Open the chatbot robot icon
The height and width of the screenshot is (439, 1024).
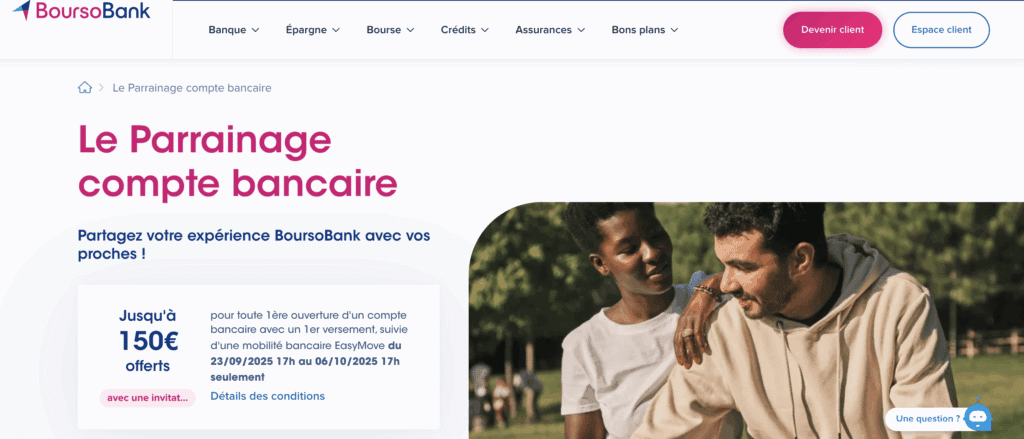click(978, 417)
